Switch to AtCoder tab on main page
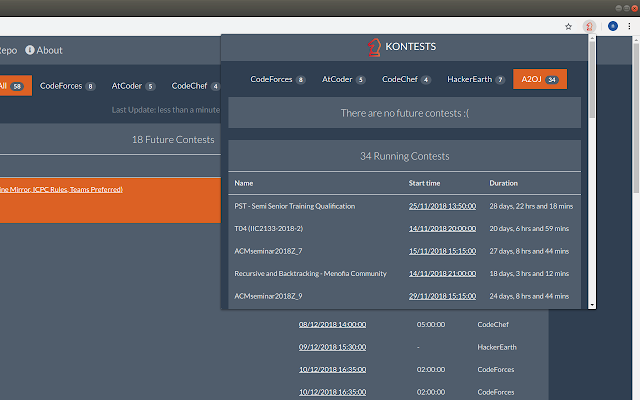This screenshot has width=640, height=400. [133, 86]
